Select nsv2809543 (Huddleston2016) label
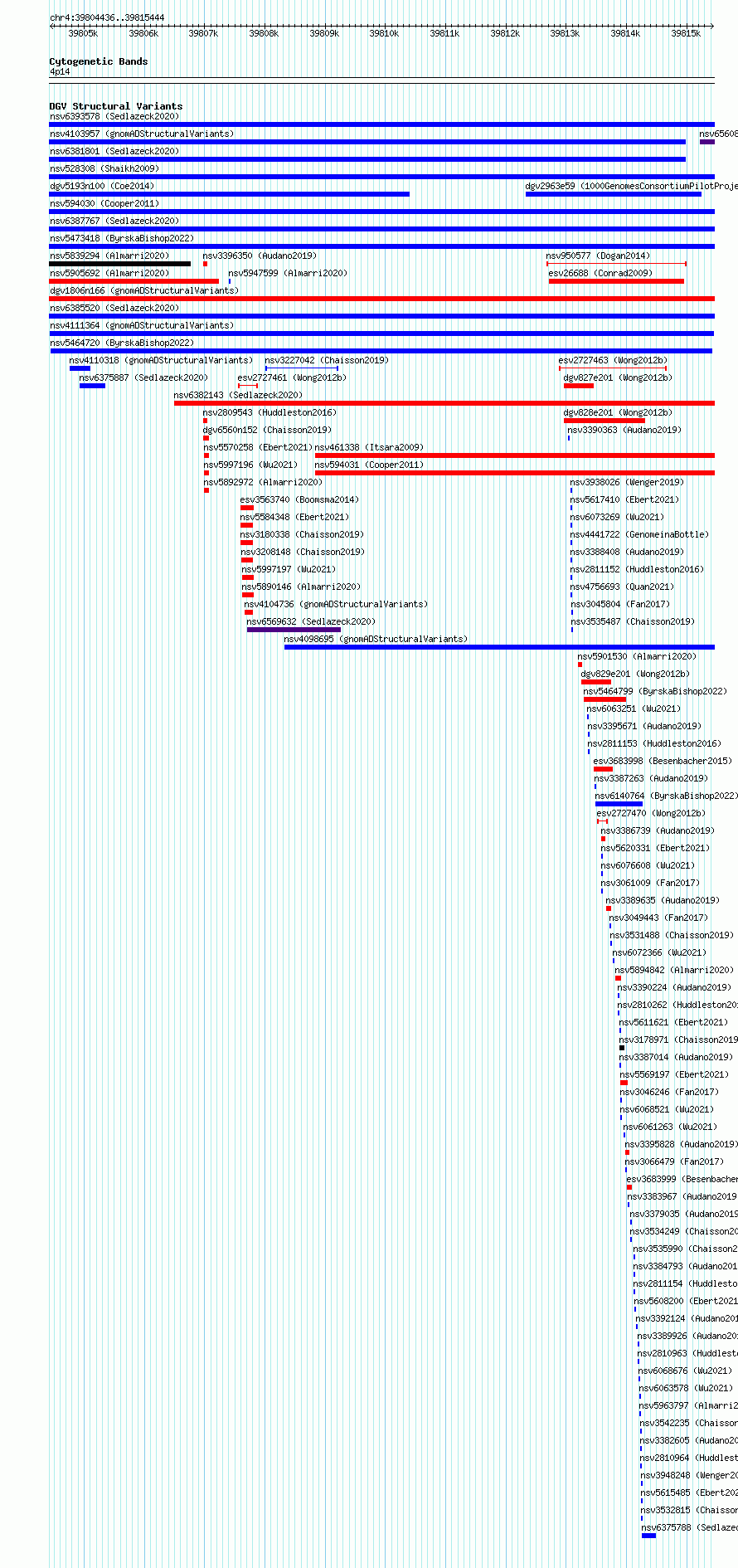Image resolution: width=738 pixels, height=1568 pixels. click(269, 412)
